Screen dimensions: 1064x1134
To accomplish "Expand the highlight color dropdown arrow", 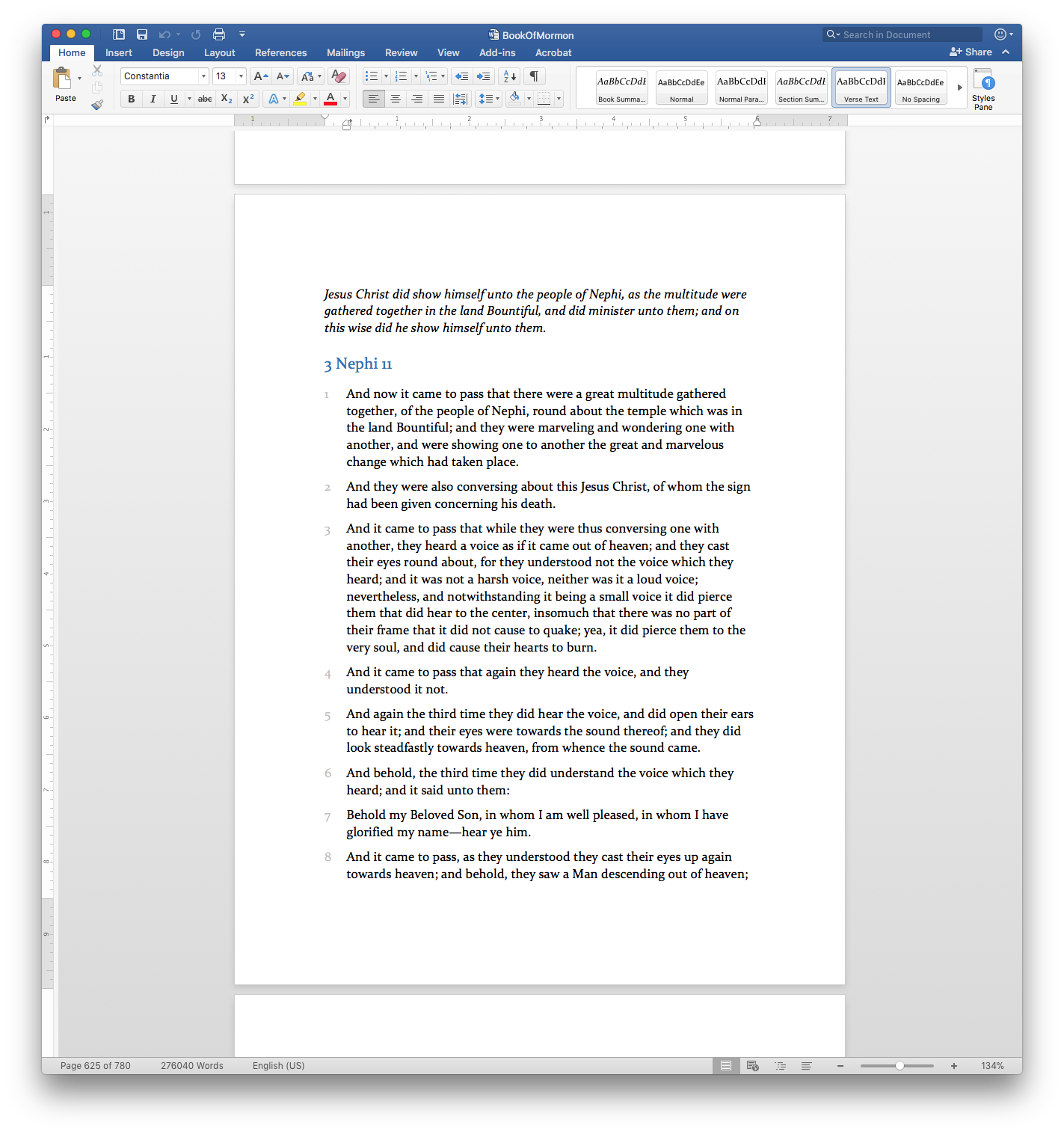I will tap(315, 99).
